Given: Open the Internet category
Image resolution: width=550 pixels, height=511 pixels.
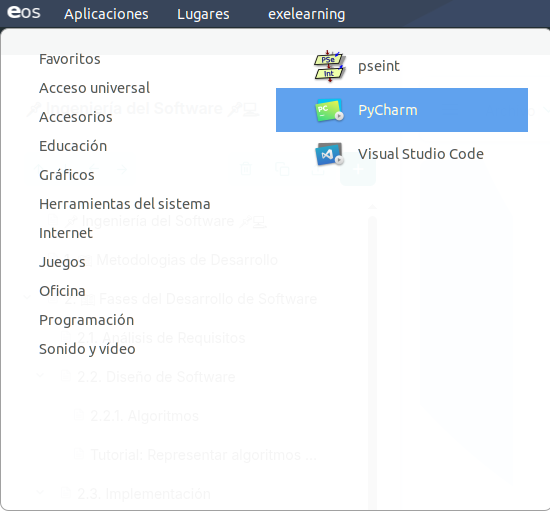Looking at the screenshot, I should point(66,233).
